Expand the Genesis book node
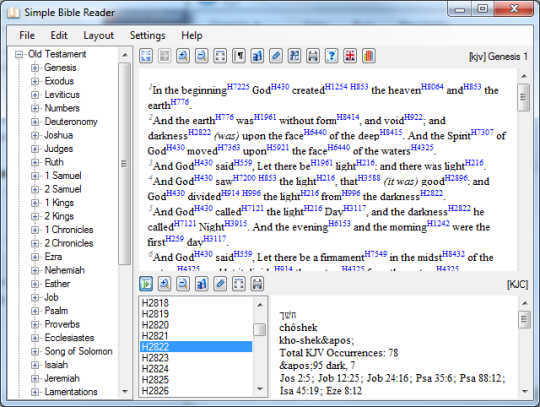 click(x=35, y=68)
